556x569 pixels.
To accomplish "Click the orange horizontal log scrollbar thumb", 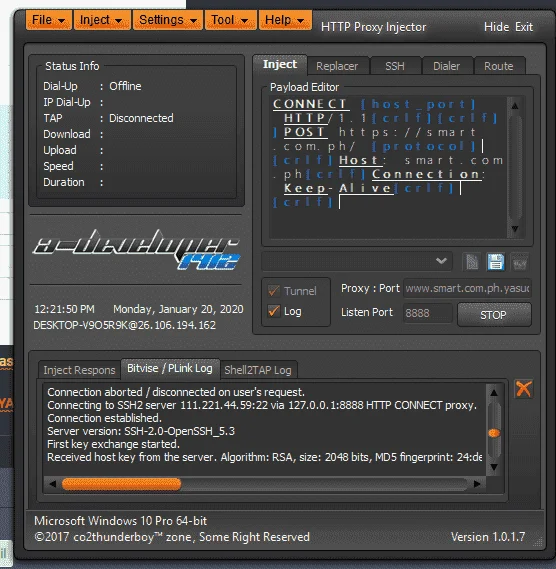I will (x=121, y=484).
